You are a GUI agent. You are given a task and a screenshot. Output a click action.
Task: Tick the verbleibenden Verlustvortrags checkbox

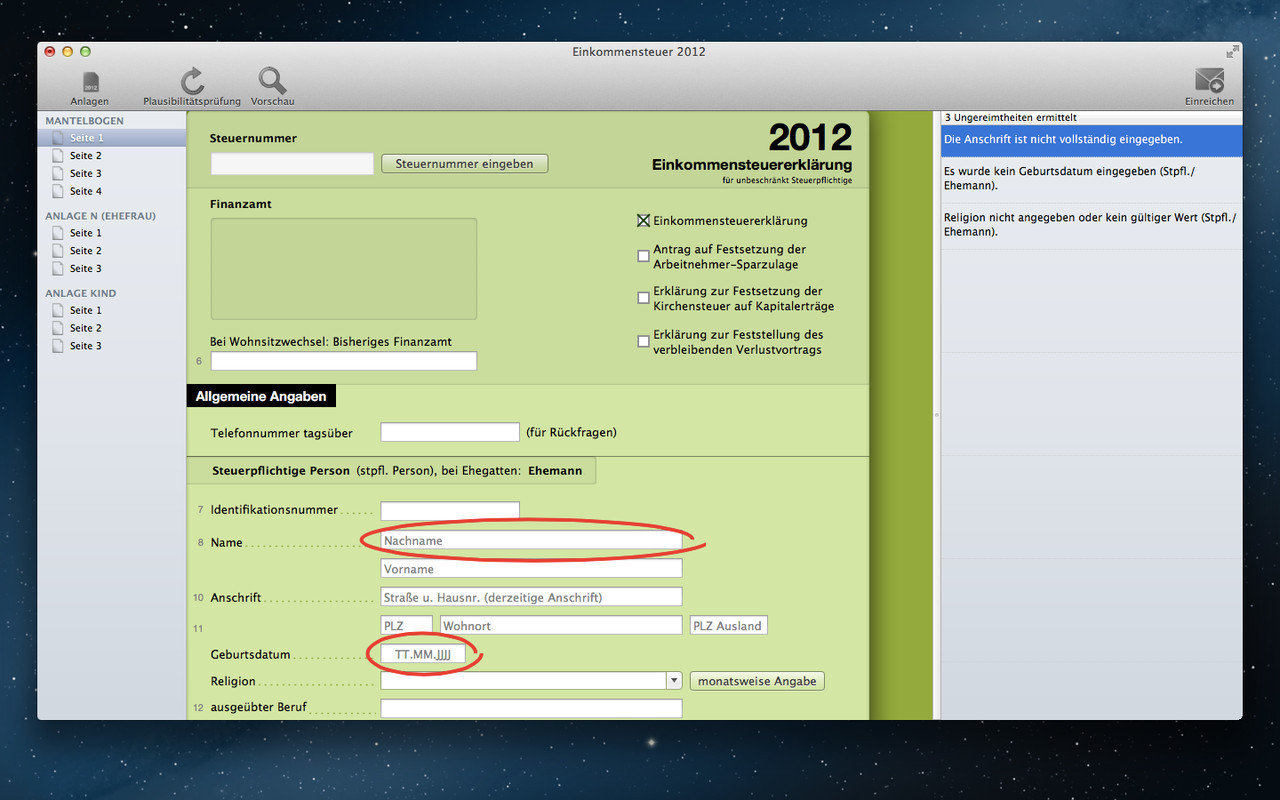[644, 341]
